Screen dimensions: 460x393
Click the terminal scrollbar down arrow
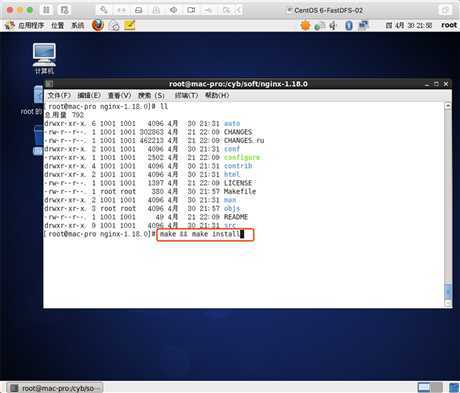click(x=448, y=303)
